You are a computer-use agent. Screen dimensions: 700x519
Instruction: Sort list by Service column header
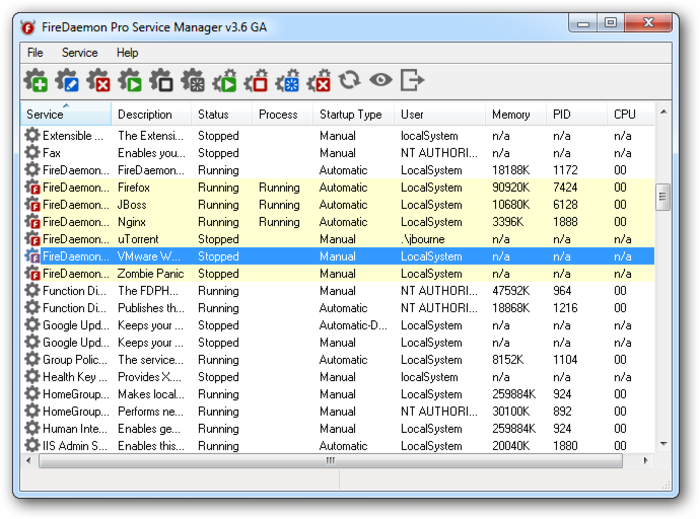click(x=45, y=115)
